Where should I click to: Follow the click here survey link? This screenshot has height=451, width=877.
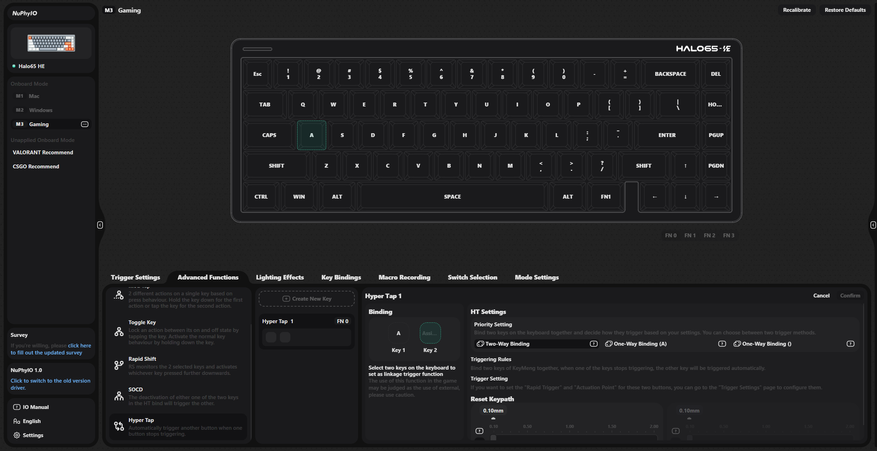[x=79, y=346]
